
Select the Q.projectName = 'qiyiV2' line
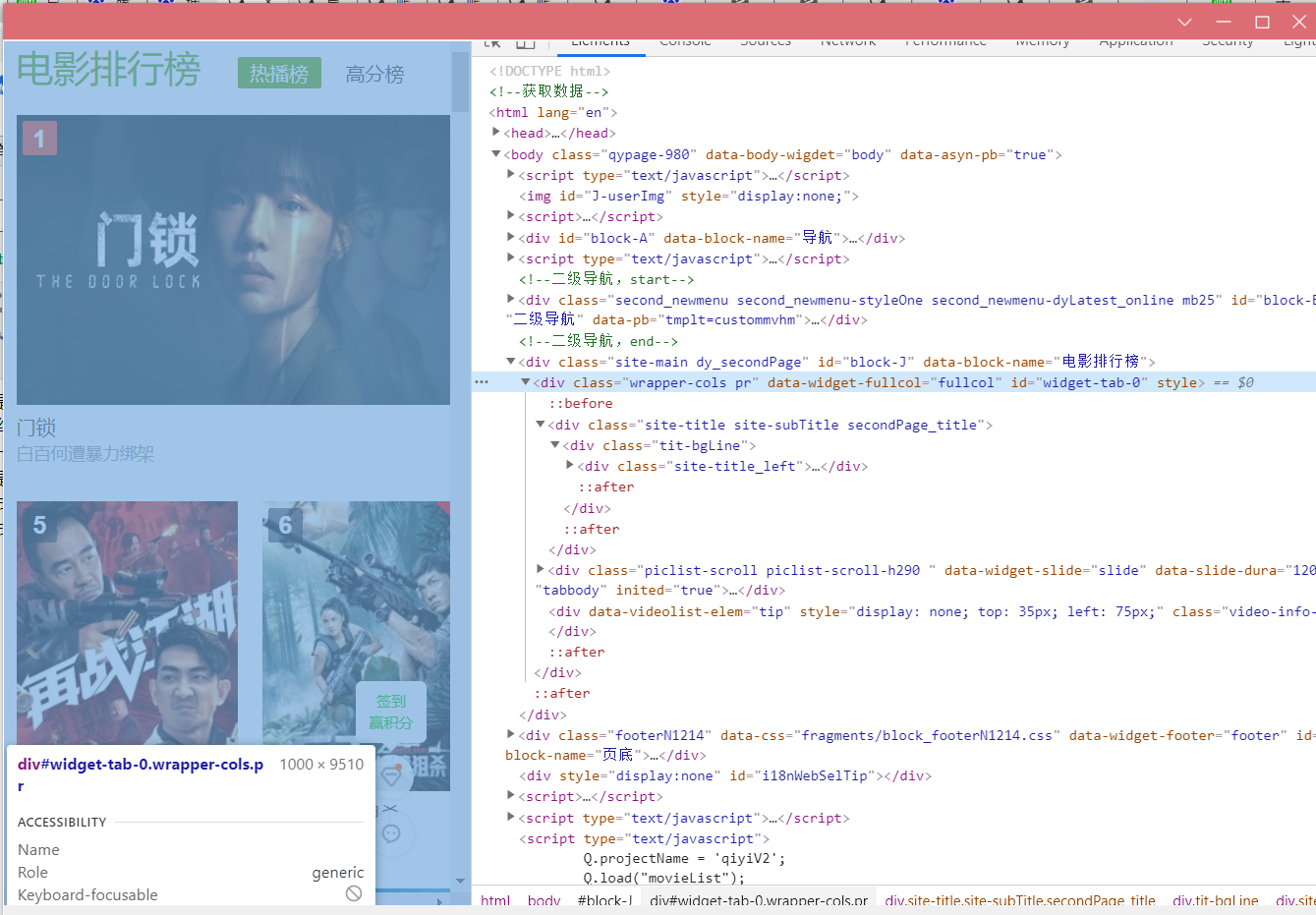[684, 858]
